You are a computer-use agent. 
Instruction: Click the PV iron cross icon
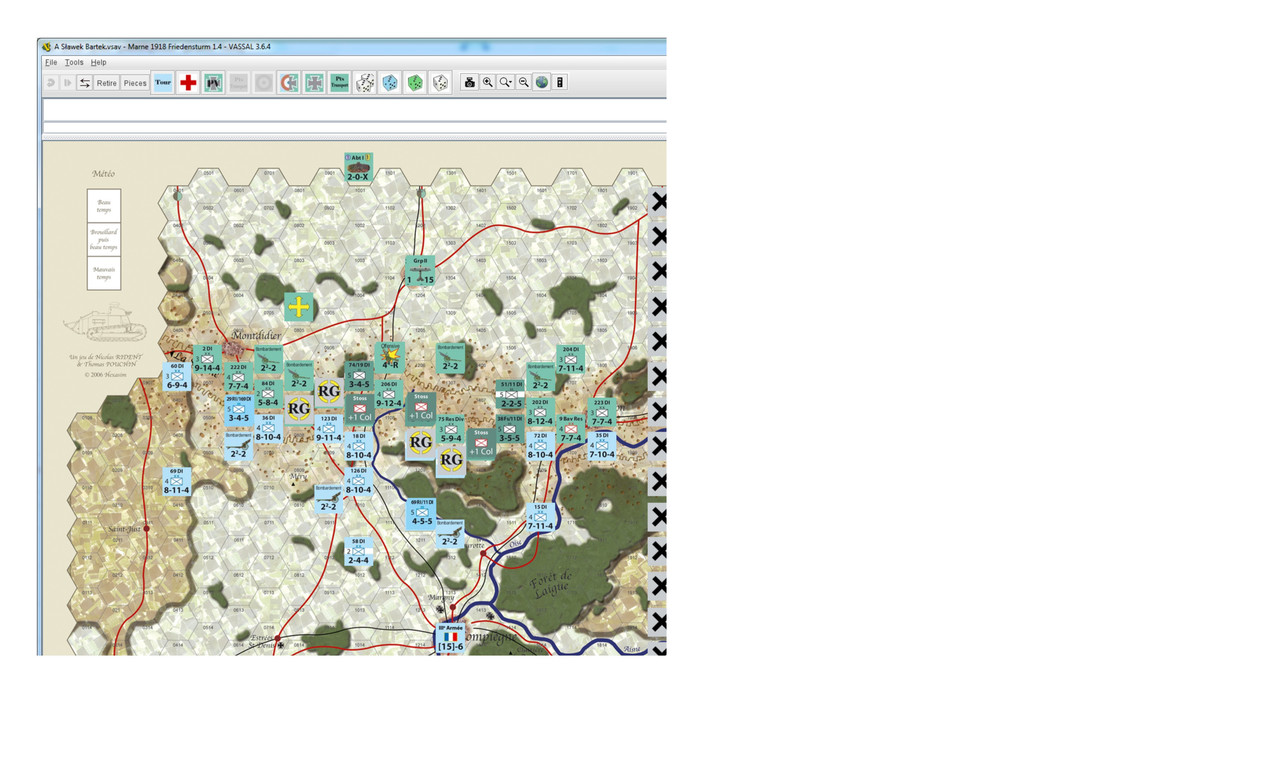coord(213,83)
